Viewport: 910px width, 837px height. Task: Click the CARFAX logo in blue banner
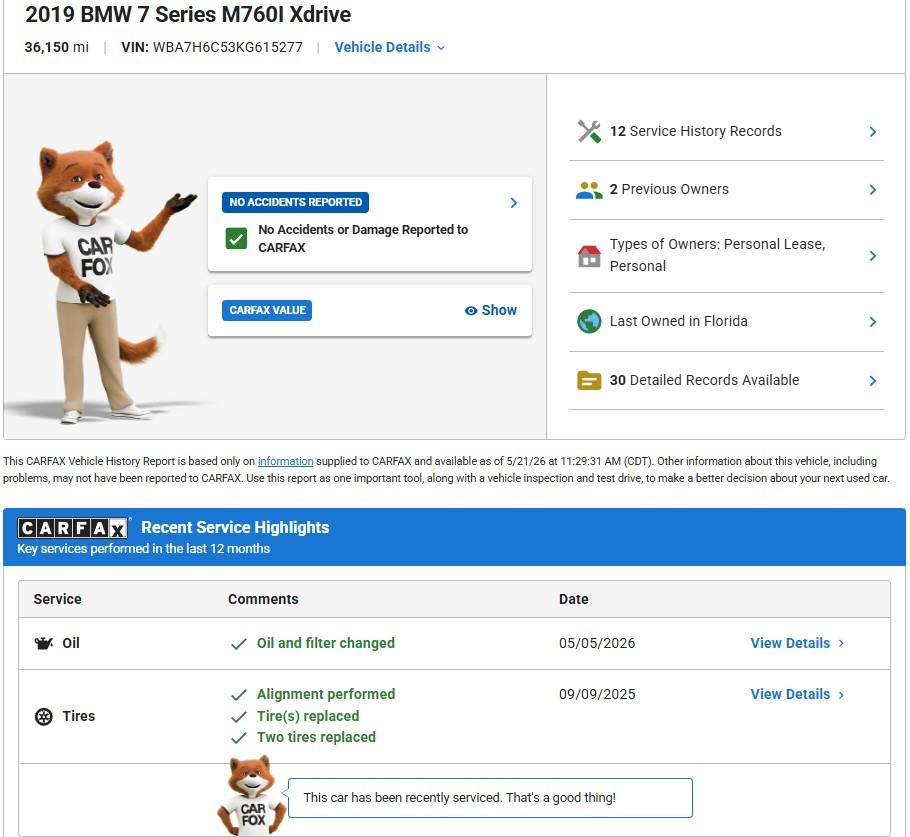click(x=73, y=528)
